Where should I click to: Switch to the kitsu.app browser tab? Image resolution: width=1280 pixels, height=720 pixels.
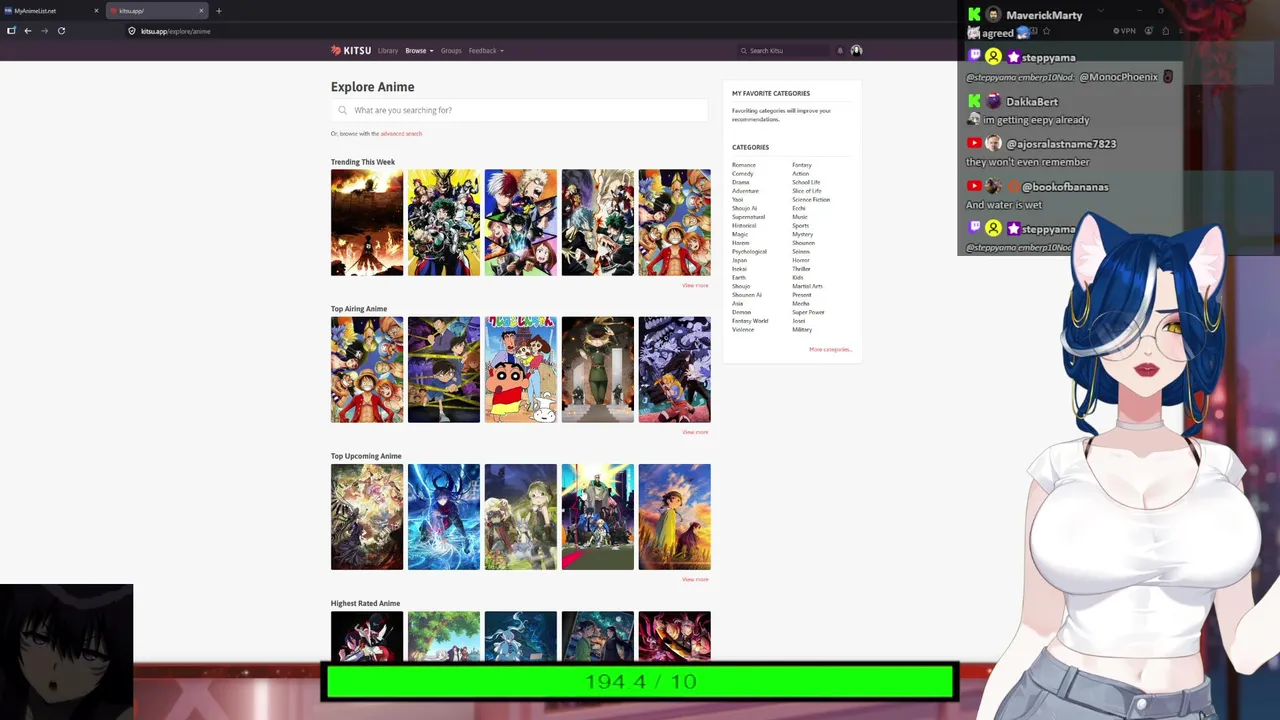click(x=156, y=11)
